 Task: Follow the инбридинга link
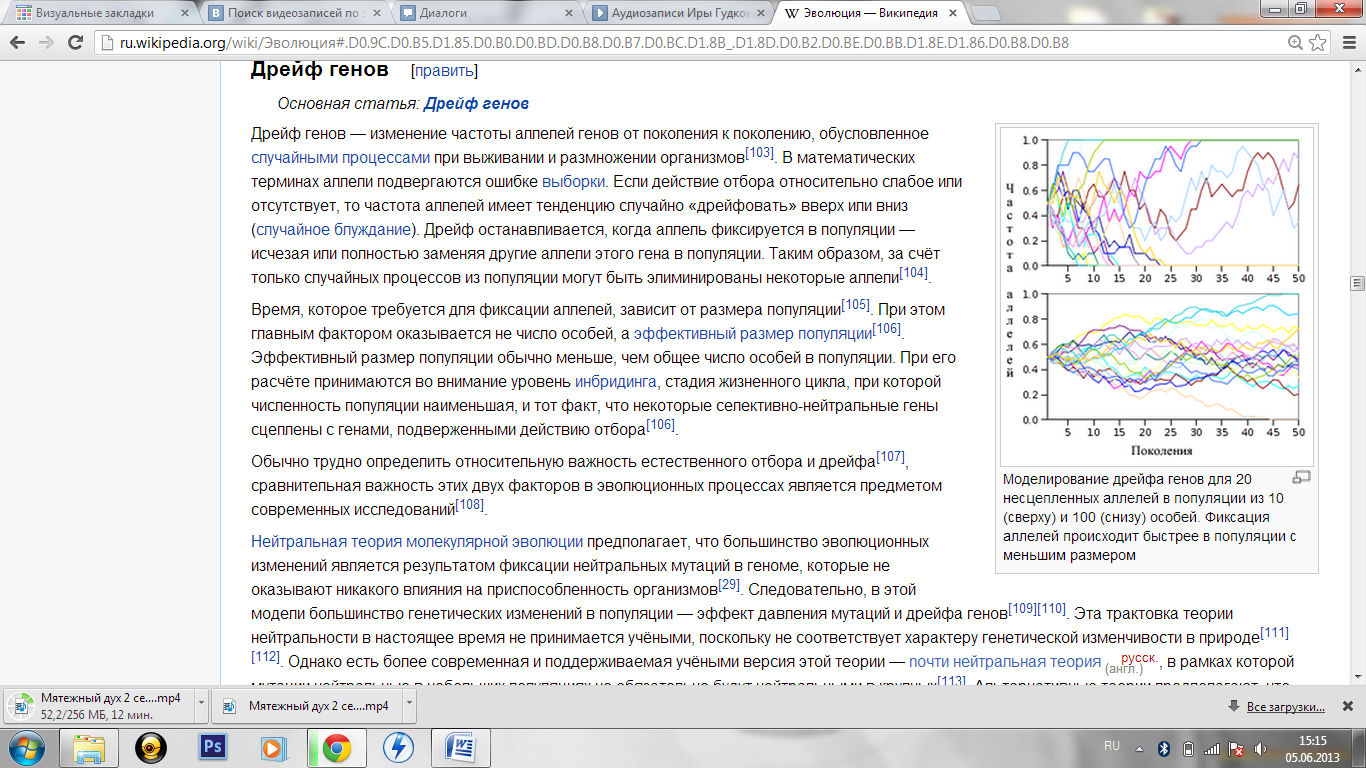click(616, 382)
